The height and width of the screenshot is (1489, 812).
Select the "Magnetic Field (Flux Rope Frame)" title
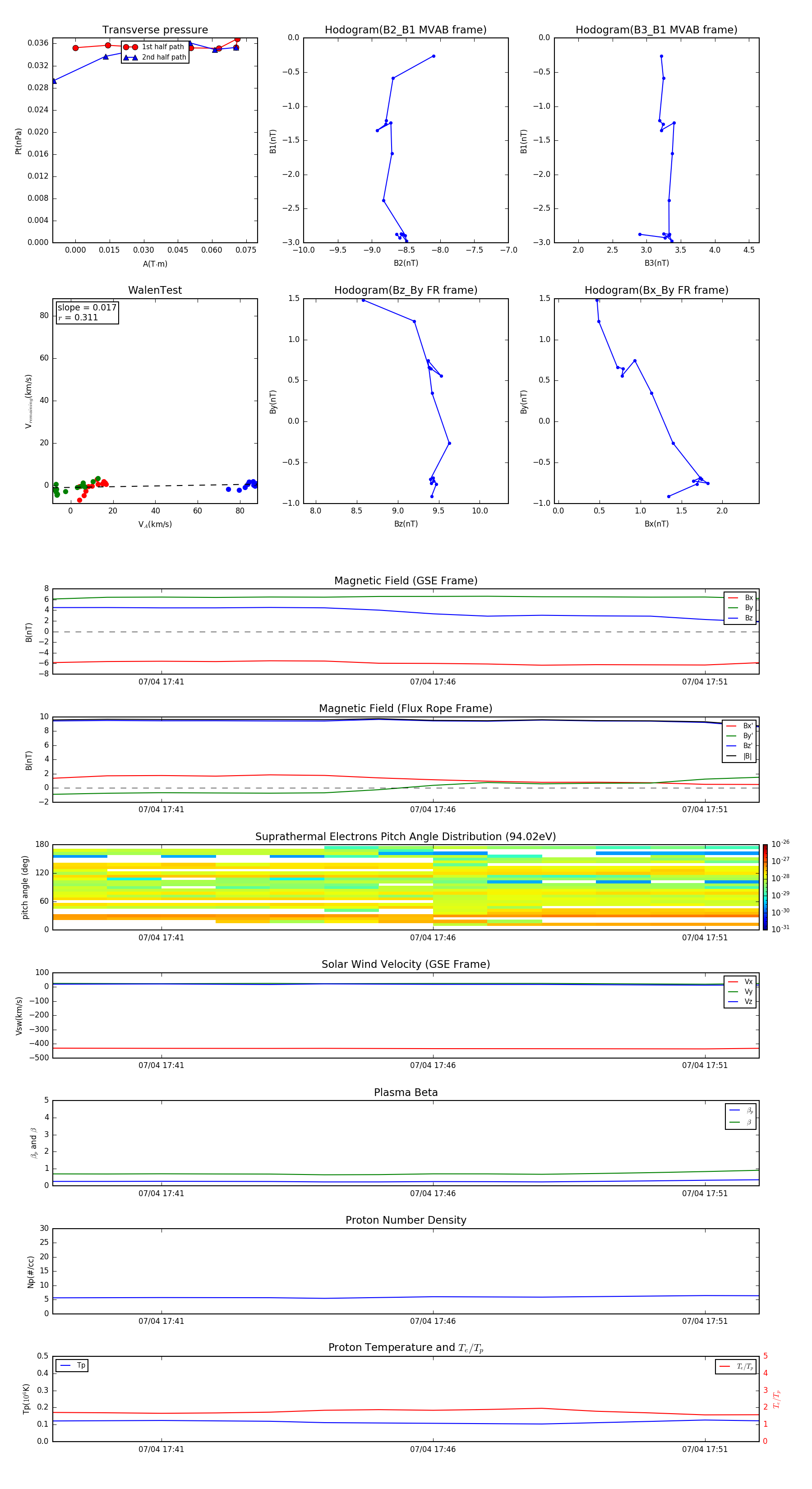406,709
